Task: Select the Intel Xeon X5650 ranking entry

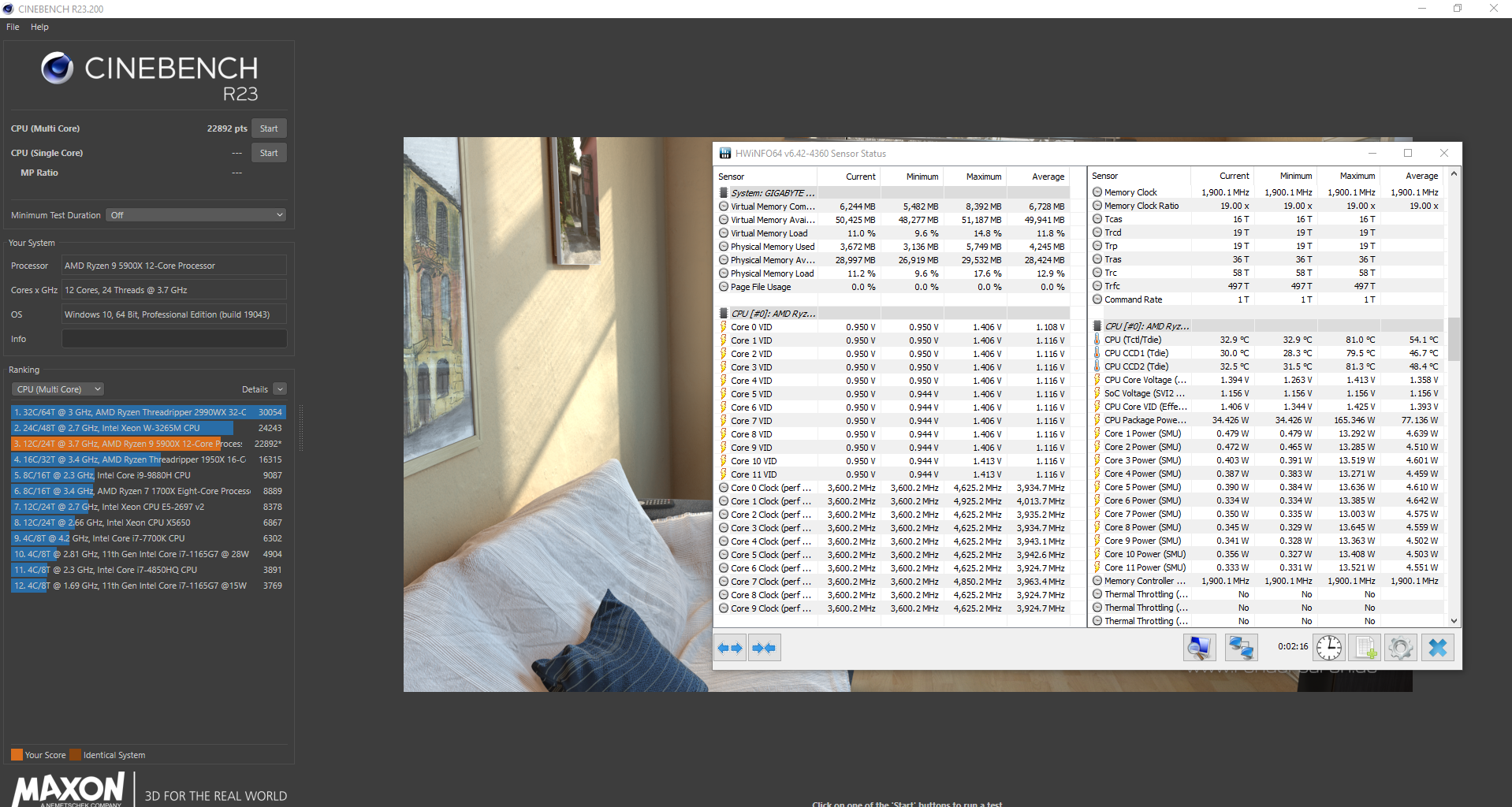Action: [148, 523]
